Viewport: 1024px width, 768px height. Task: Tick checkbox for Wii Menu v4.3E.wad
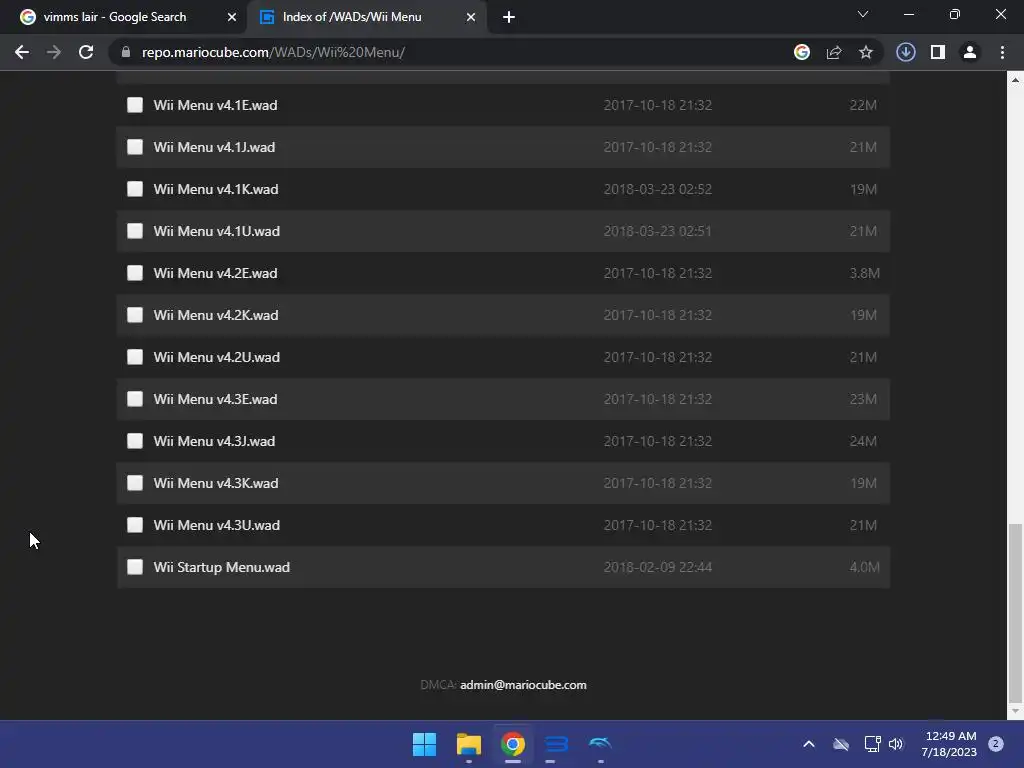[x=135, y=399]
